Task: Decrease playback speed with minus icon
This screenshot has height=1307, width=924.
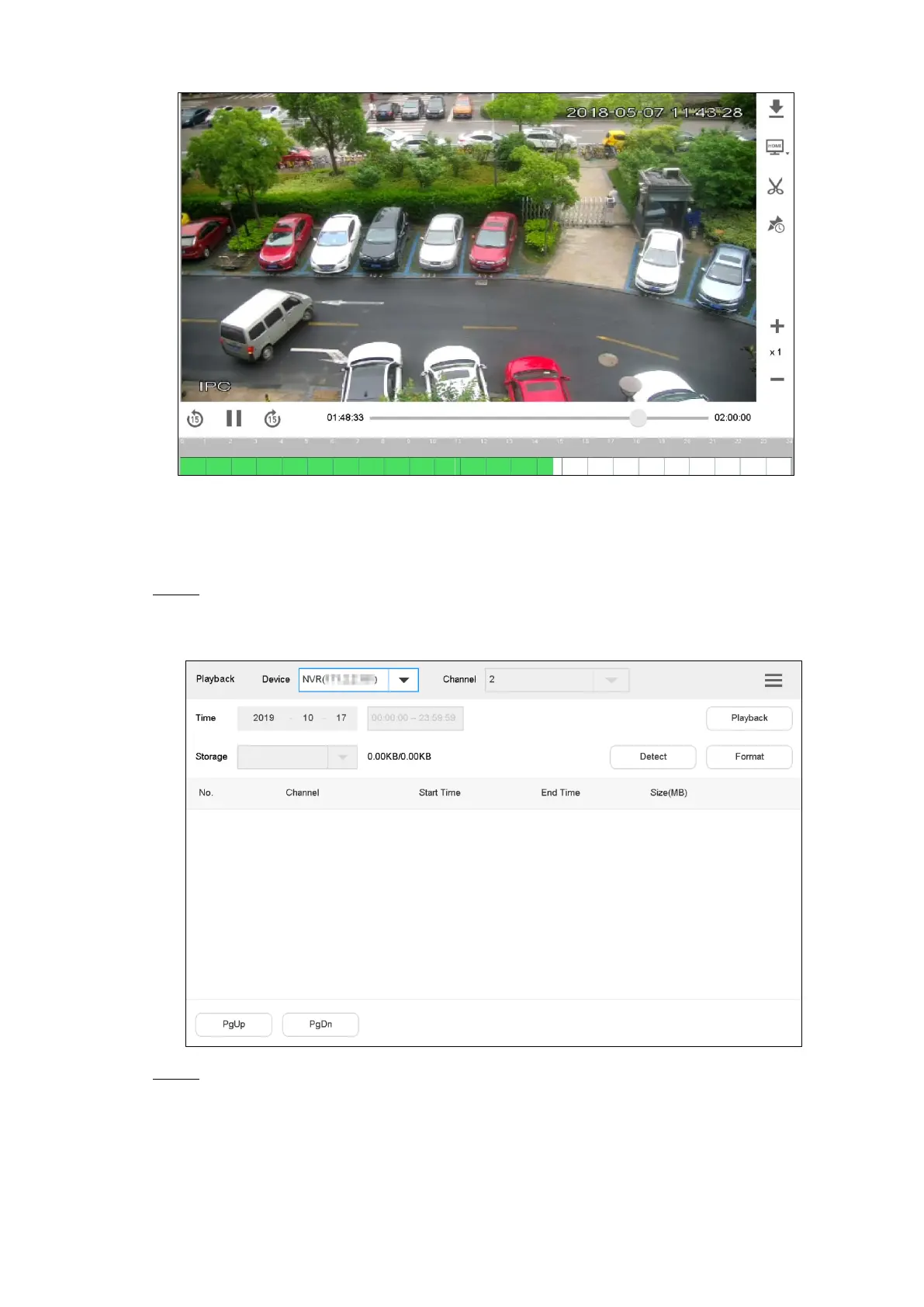Action: tap(777, 380)
